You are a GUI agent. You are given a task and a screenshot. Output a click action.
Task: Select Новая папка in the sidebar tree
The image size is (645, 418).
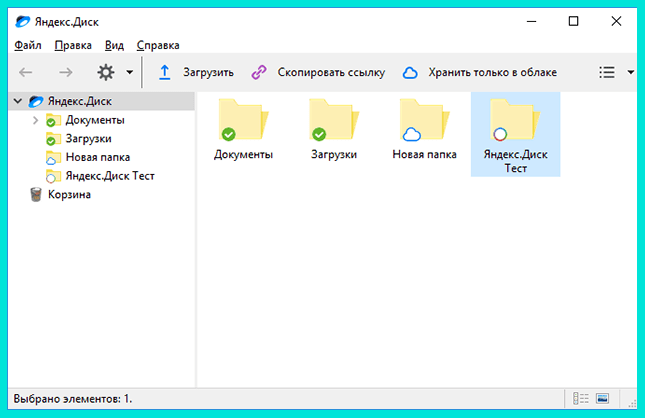point(98,157)
